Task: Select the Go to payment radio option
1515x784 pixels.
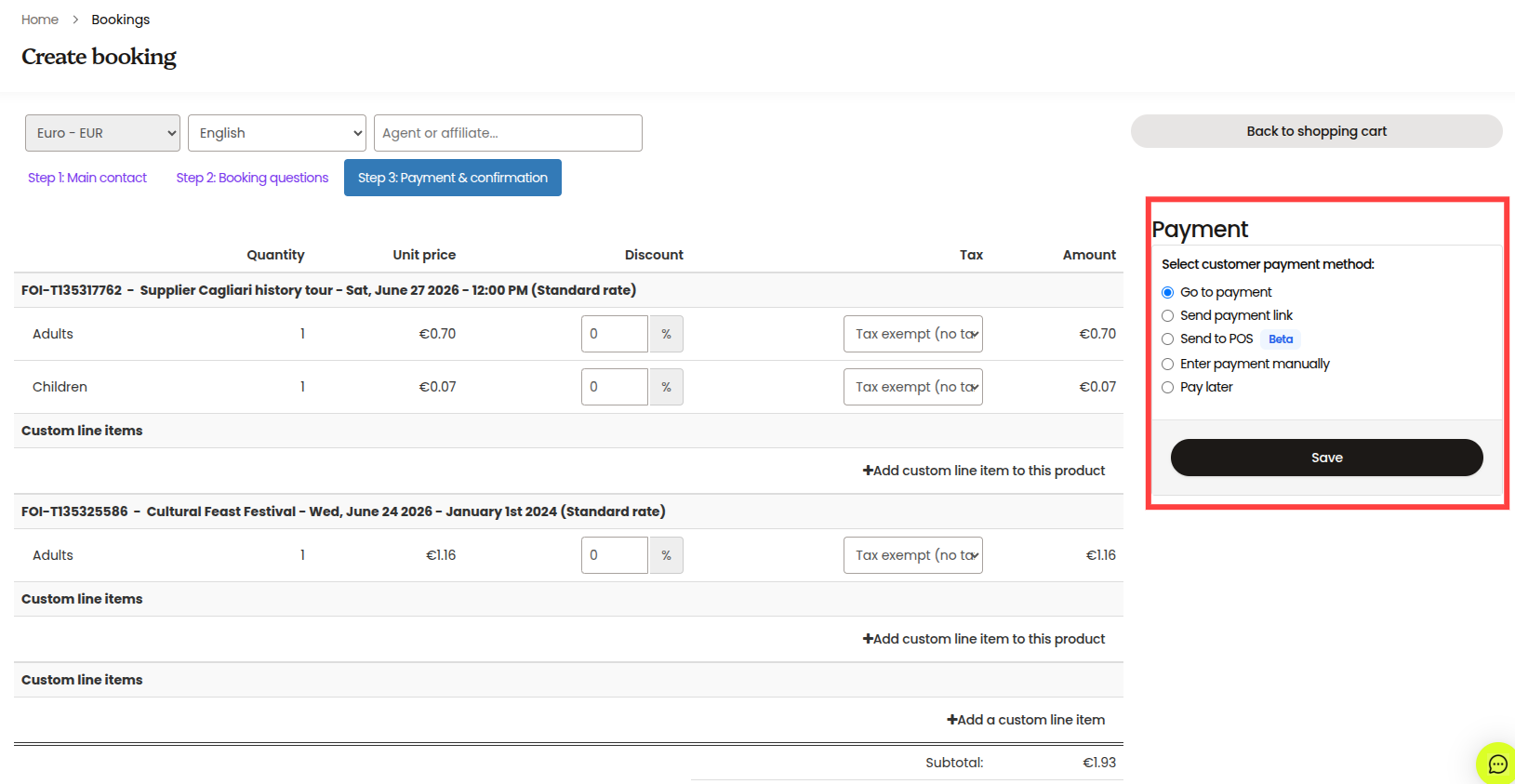Action: pyautogui.click(x=1167, y=293)
